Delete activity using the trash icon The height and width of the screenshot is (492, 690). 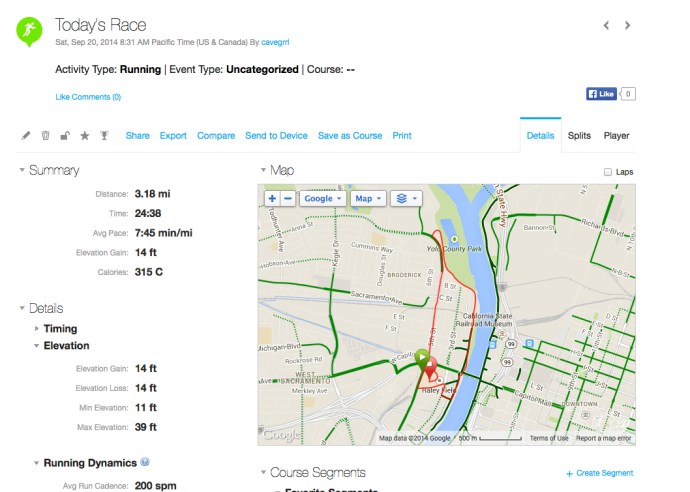pyautogui.click(x=45, y=136)
